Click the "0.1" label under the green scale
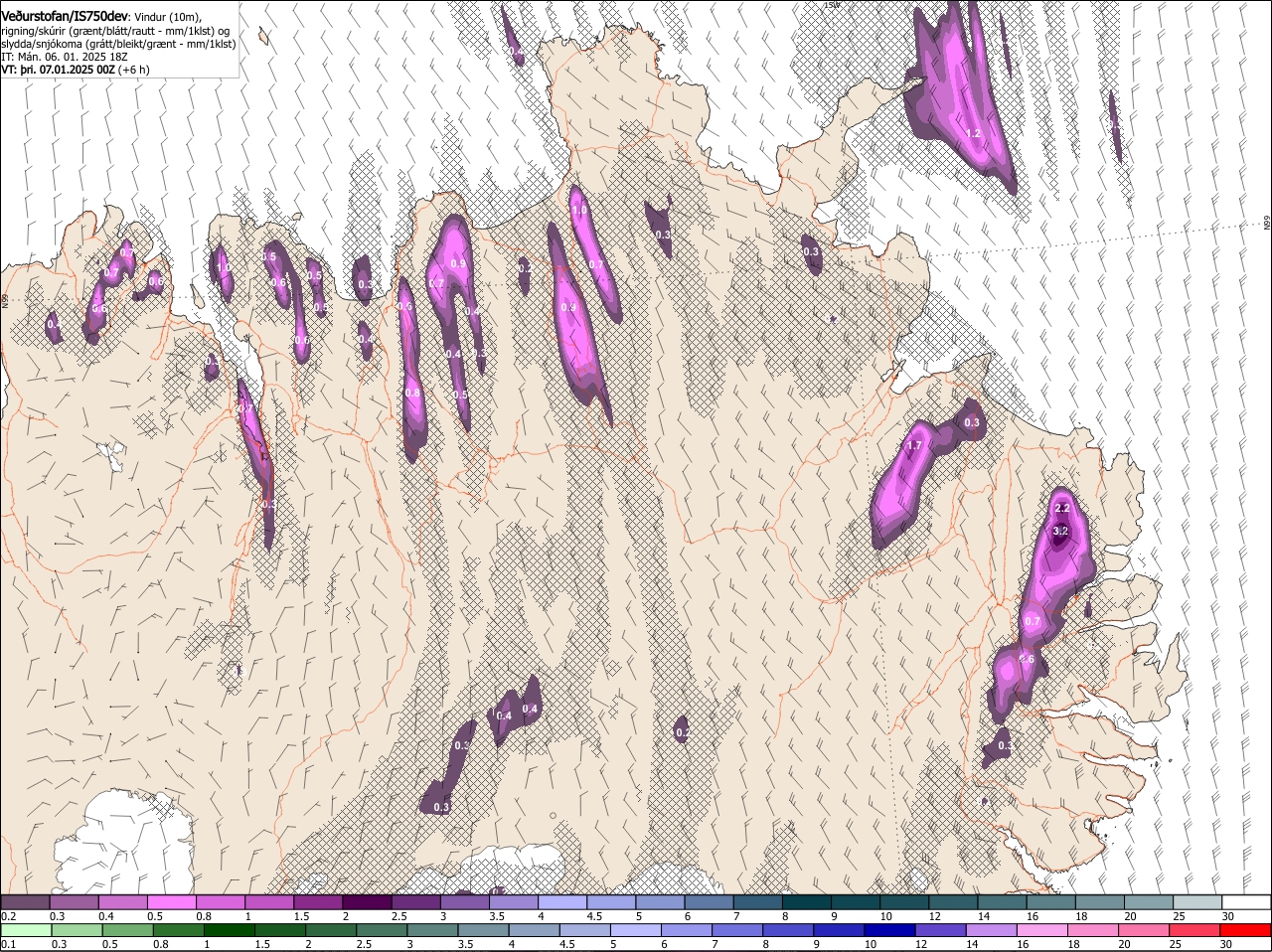The width and height of the screenshot is (1272, 952). click(x=8, y=944)
